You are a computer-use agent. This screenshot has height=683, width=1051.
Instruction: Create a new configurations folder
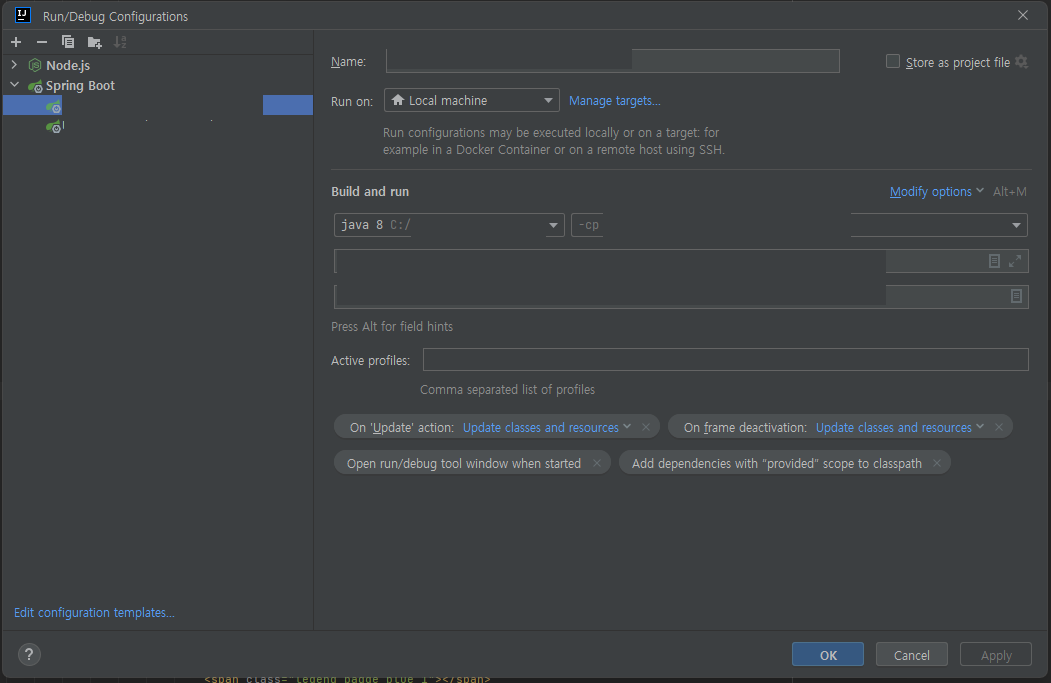95,42
